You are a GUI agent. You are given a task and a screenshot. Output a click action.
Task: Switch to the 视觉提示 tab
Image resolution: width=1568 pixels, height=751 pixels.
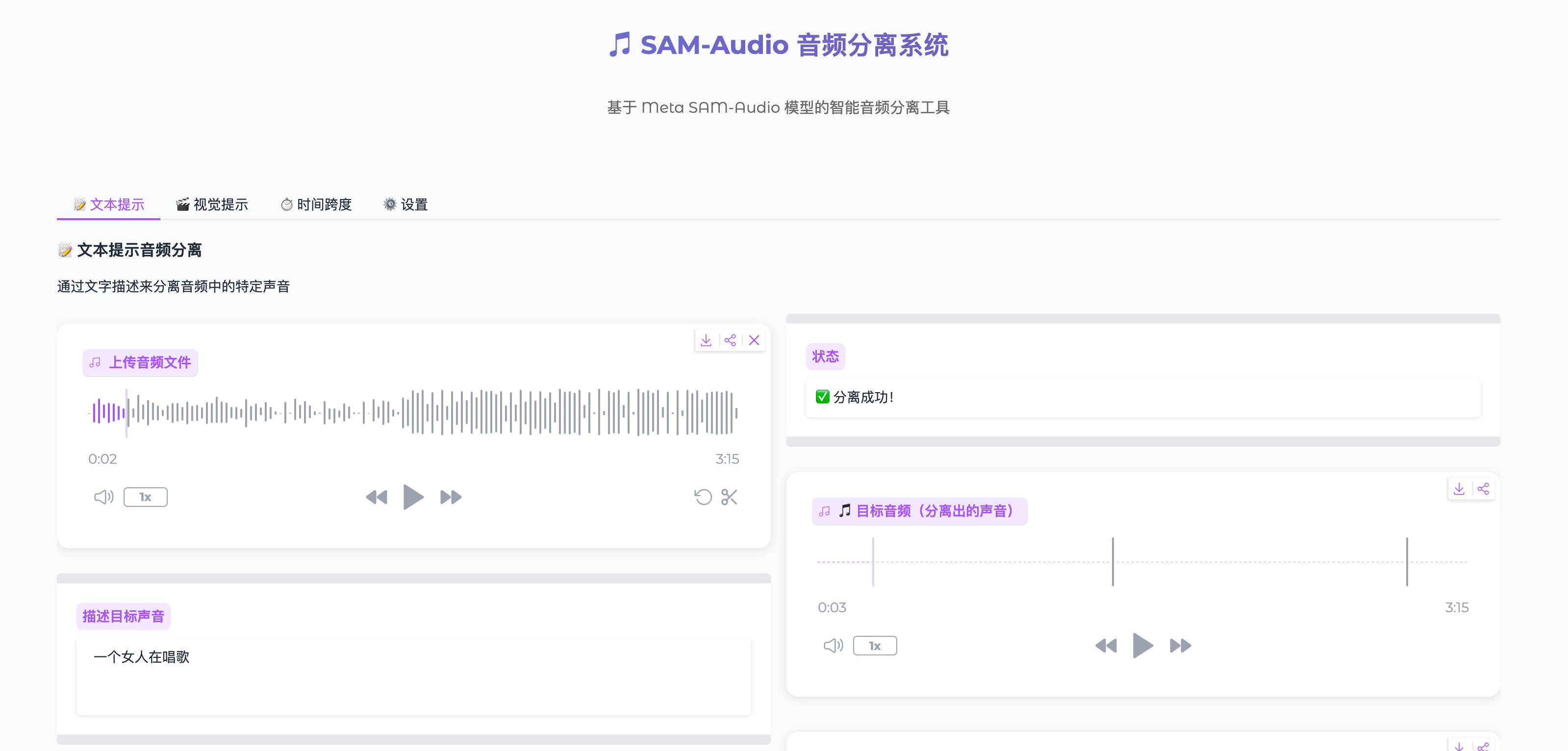212,204
